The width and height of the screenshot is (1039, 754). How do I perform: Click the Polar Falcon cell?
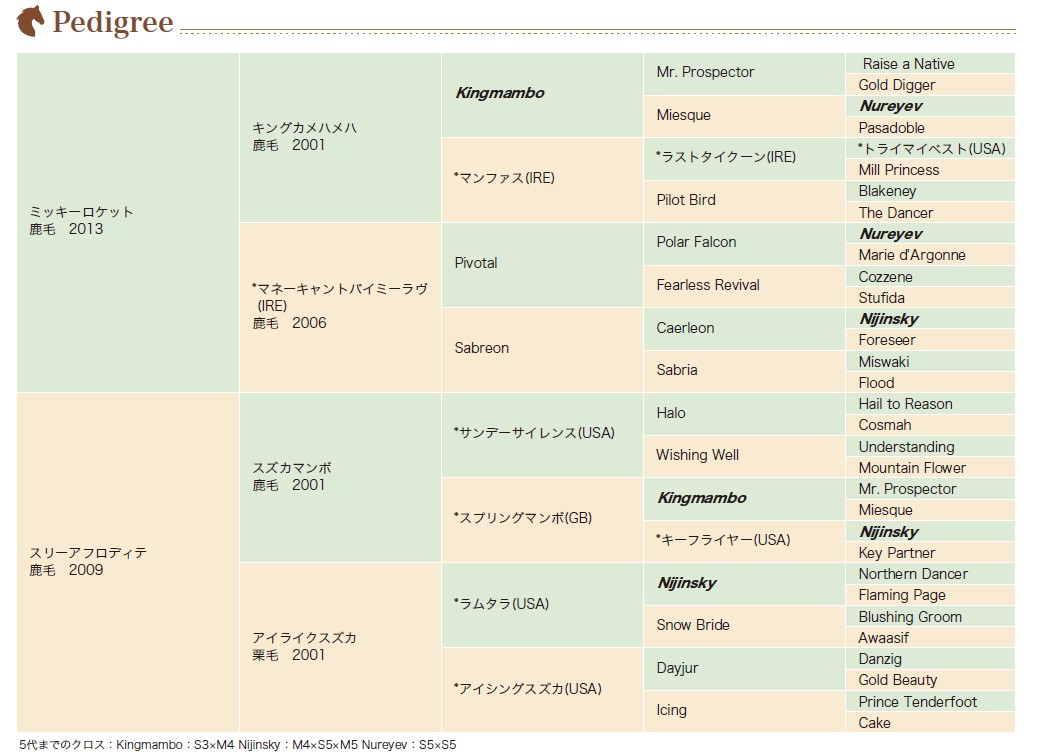(x=744, y=244)
